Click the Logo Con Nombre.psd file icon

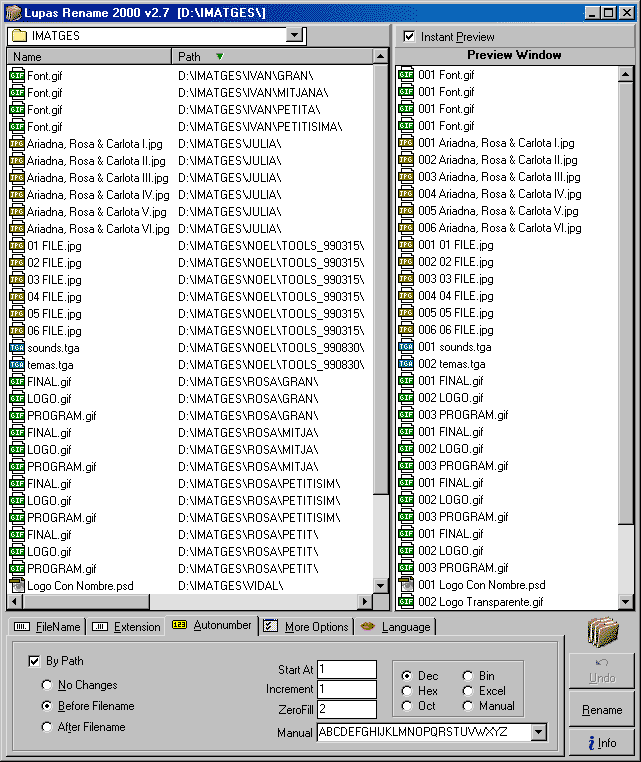click(17, 586)
